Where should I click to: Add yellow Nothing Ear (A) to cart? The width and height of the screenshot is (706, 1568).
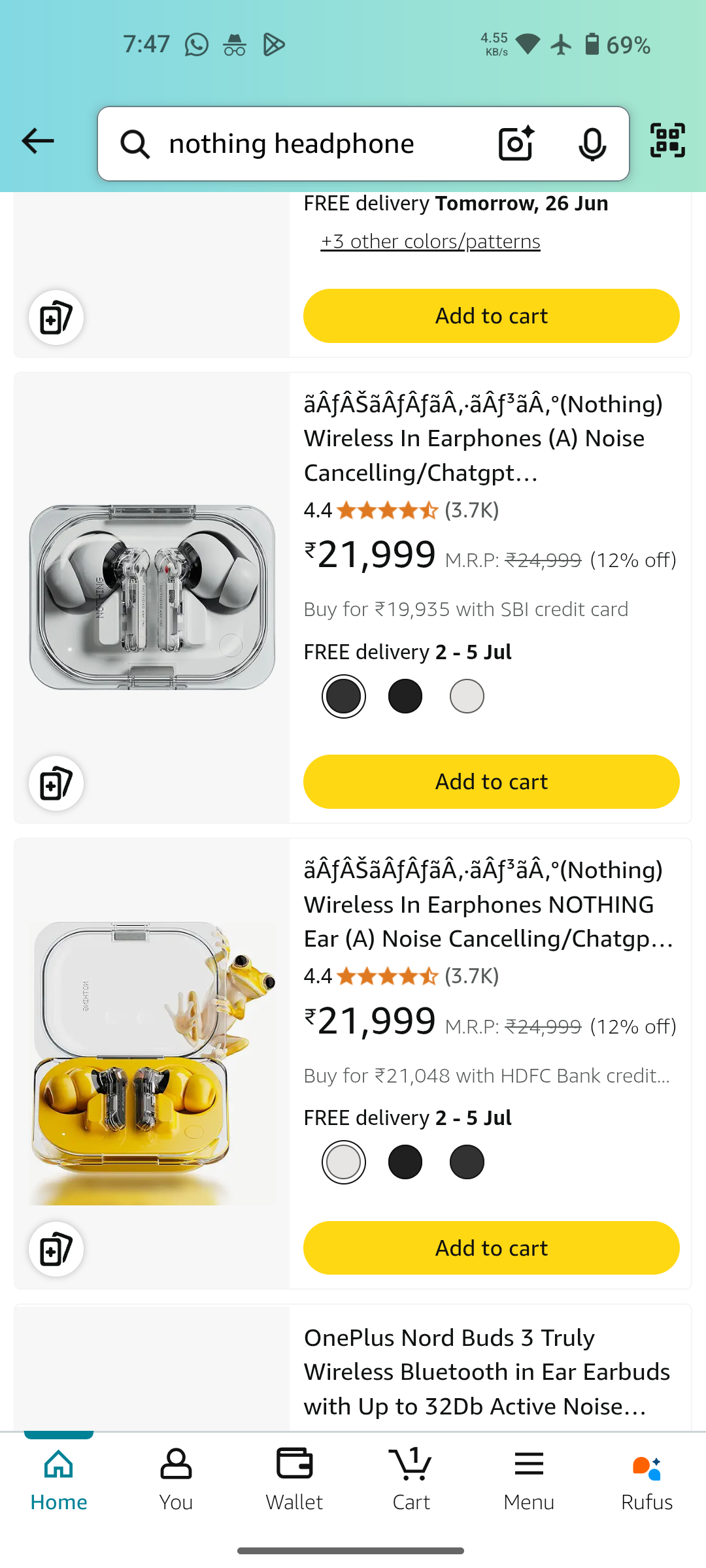click(491, 1248)
